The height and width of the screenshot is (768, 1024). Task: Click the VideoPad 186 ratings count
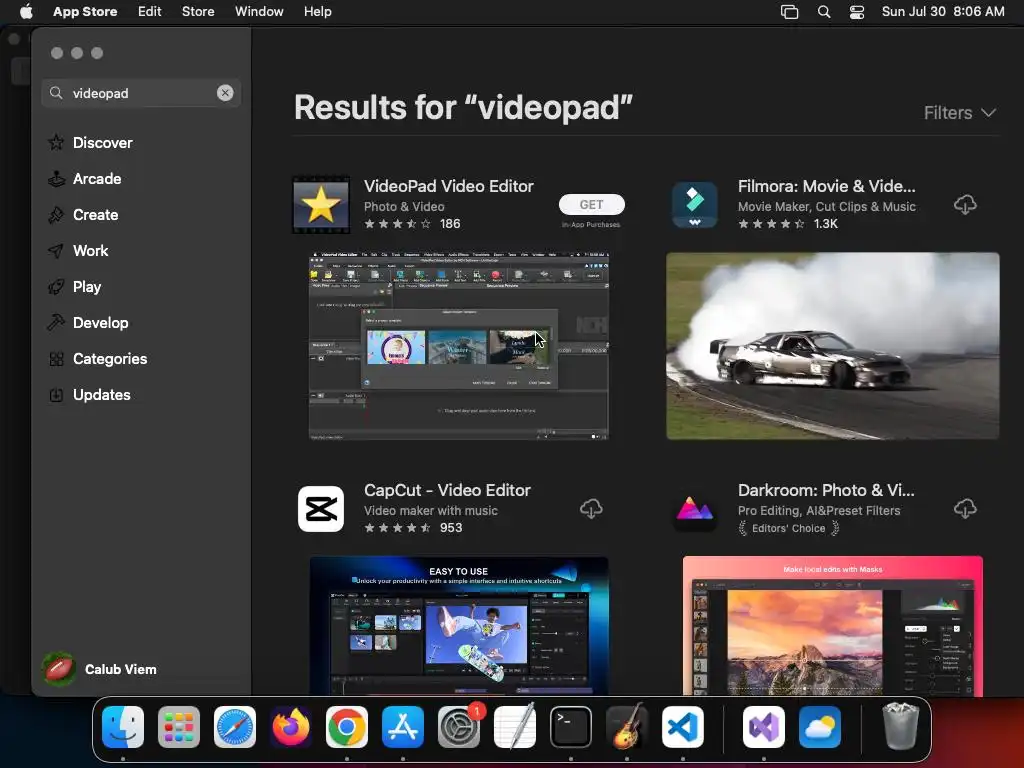coord(450,223)
